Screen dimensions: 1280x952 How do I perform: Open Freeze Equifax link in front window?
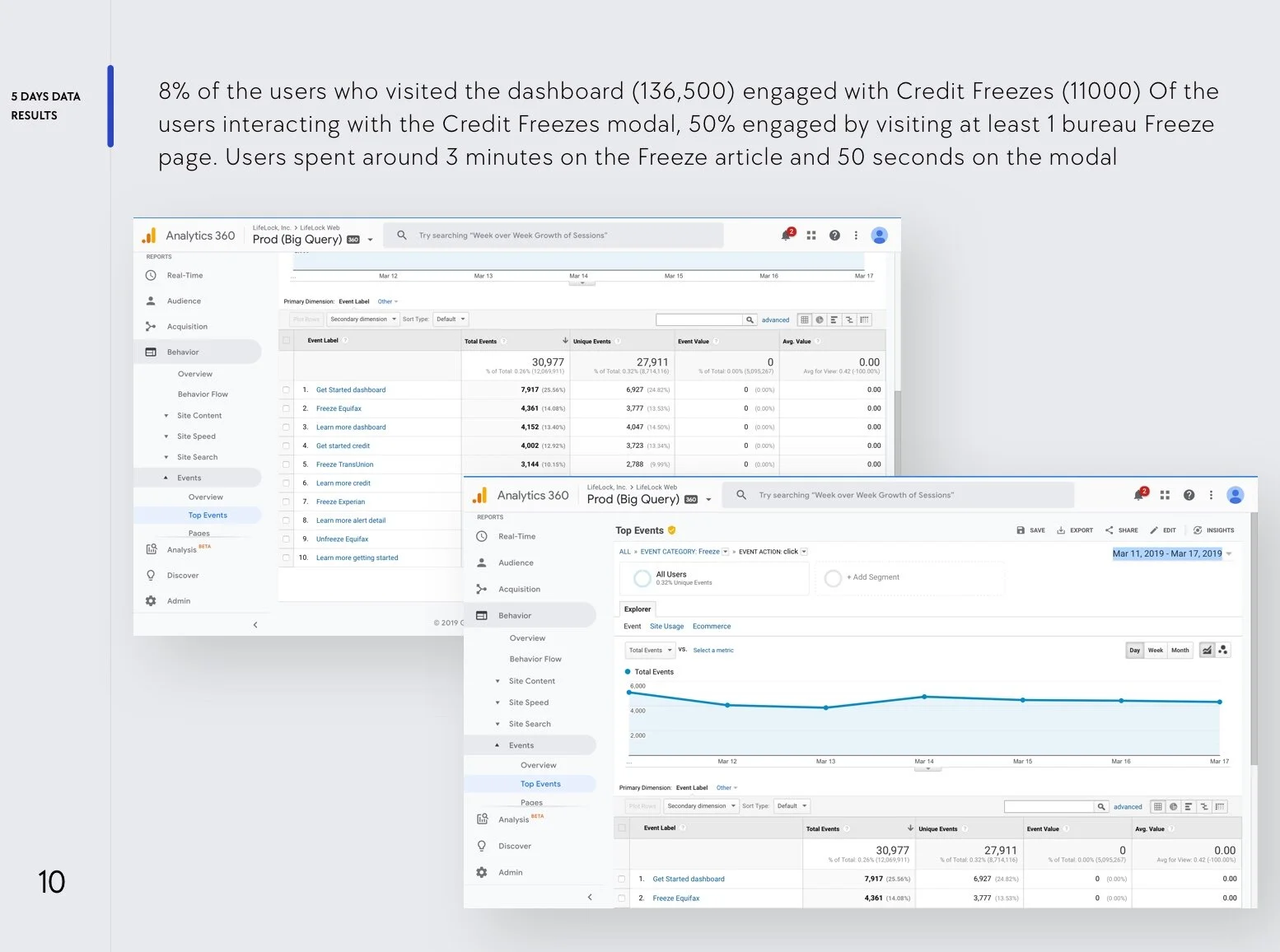coord(676,898)
